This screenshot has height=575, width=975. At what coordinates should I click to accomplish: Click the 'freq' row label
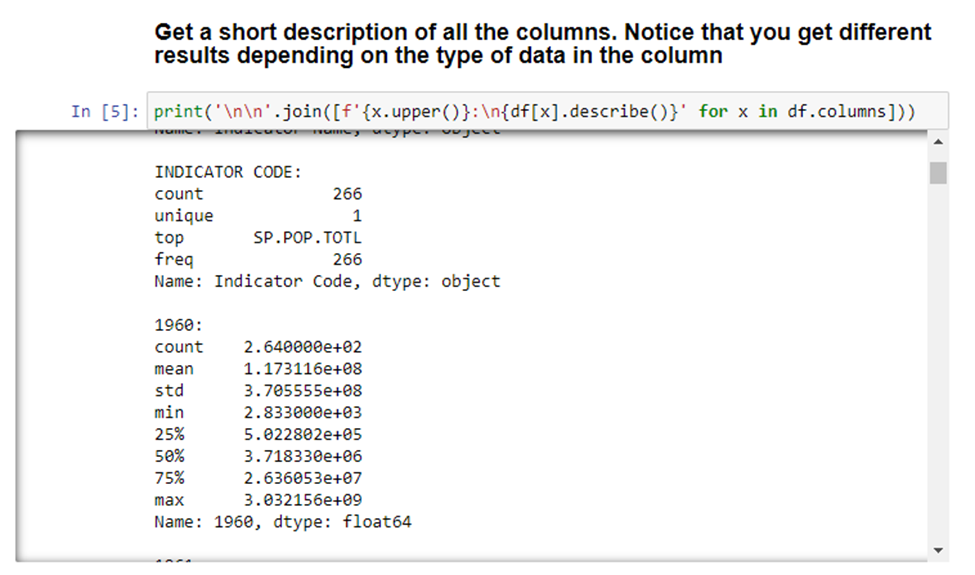point(174,260)
